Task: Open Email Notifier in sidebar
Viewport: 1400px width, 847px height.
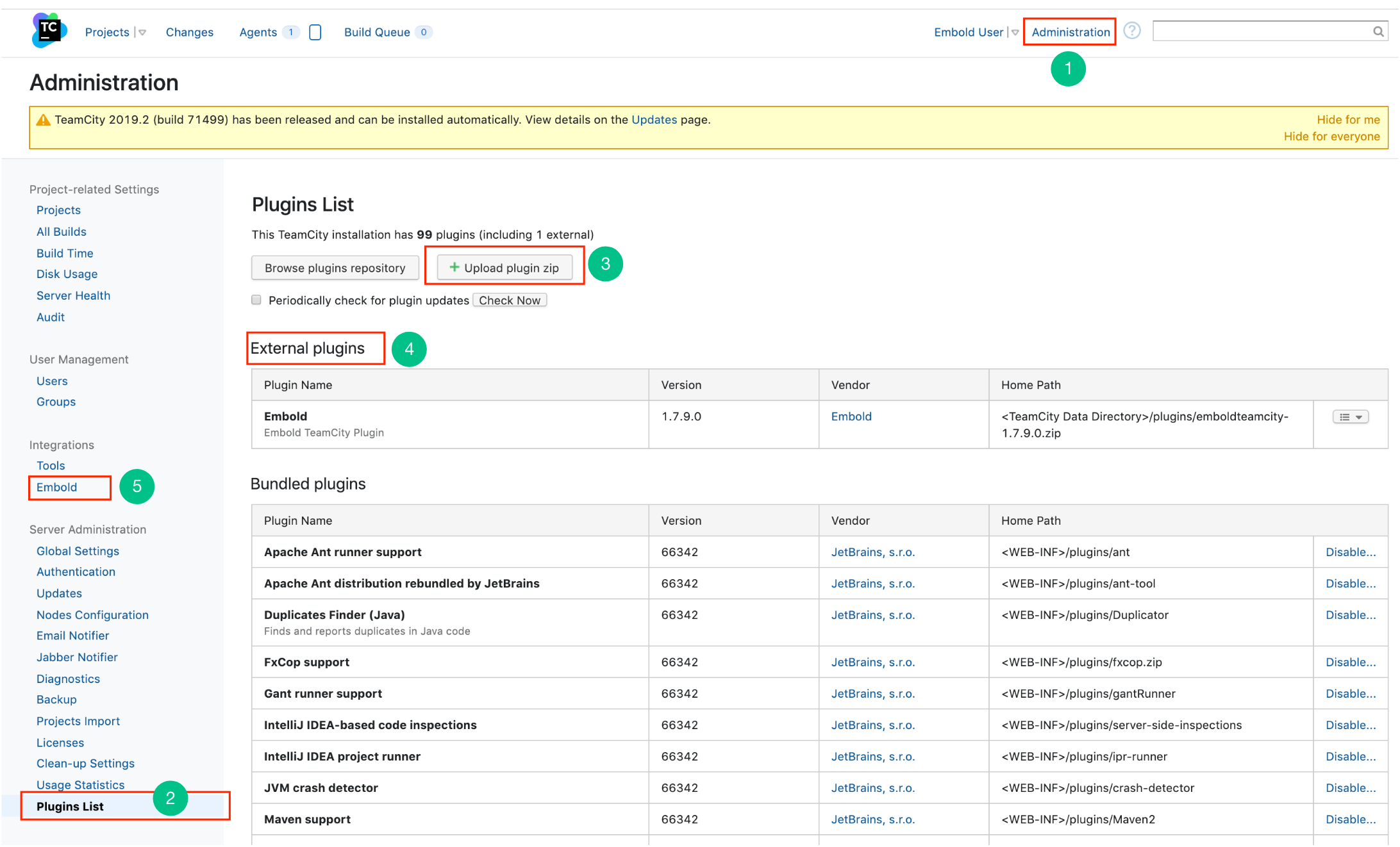Action: [x=72, y=636]
